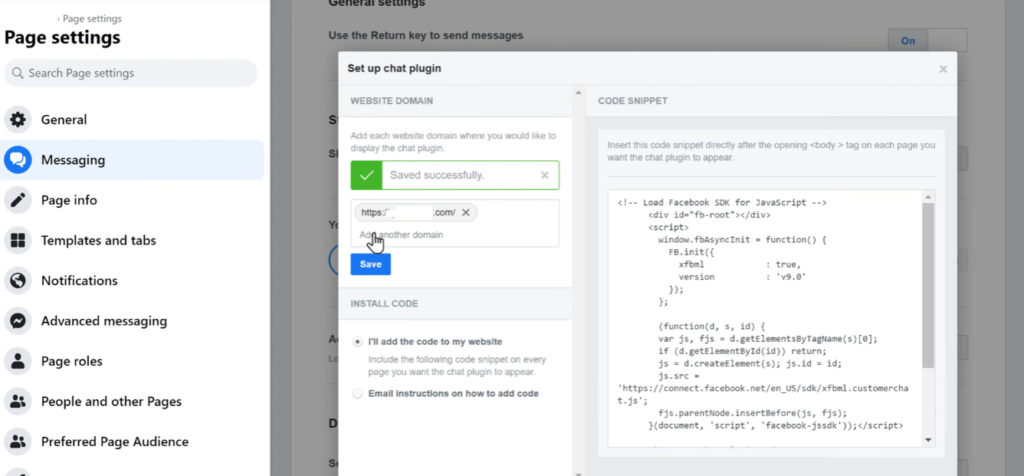Click the search magnifier icon
Screen dimensions: 1024x476
(18, 73)
